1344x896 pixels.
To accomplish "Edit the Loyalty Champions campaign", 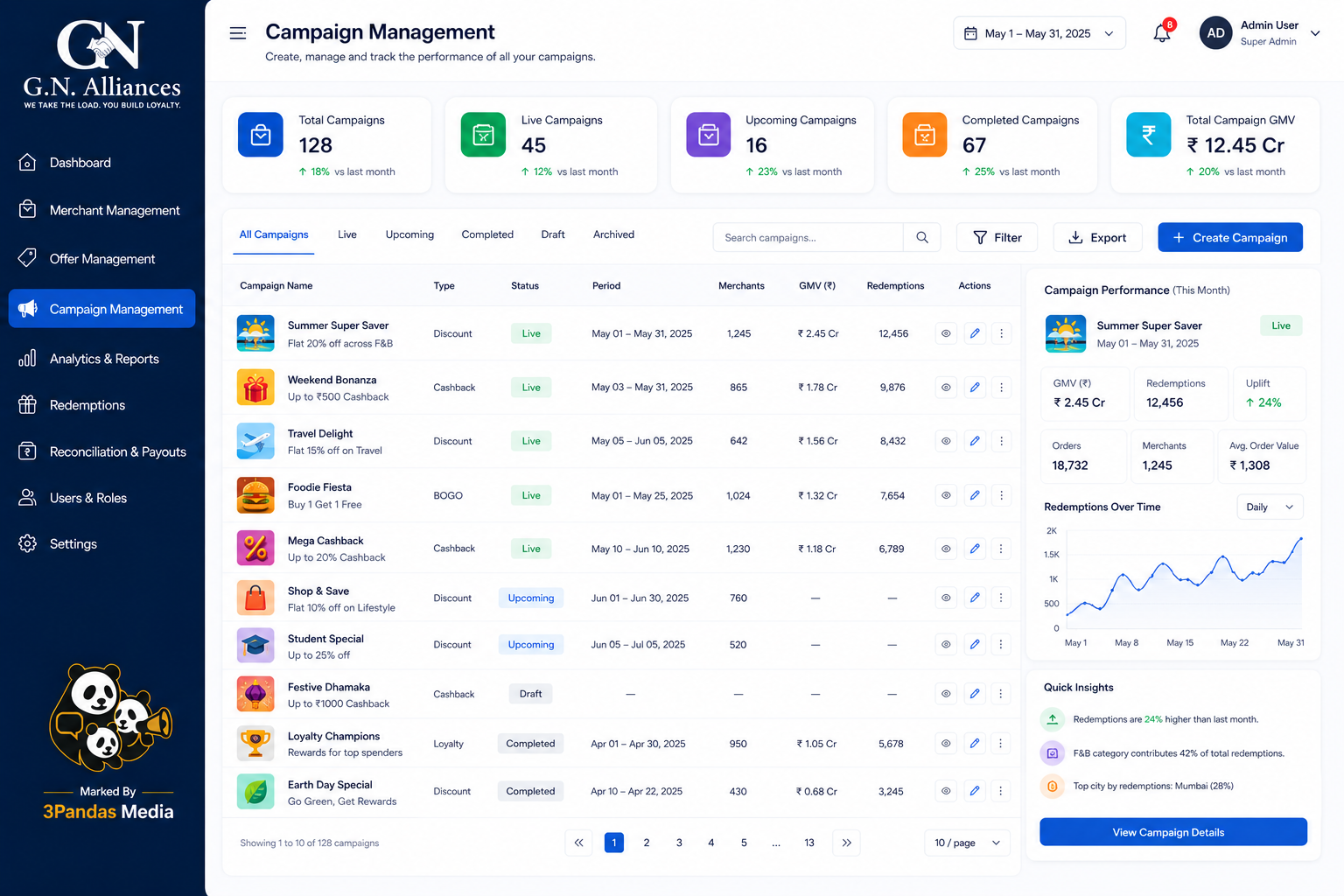I will point(975,744).
